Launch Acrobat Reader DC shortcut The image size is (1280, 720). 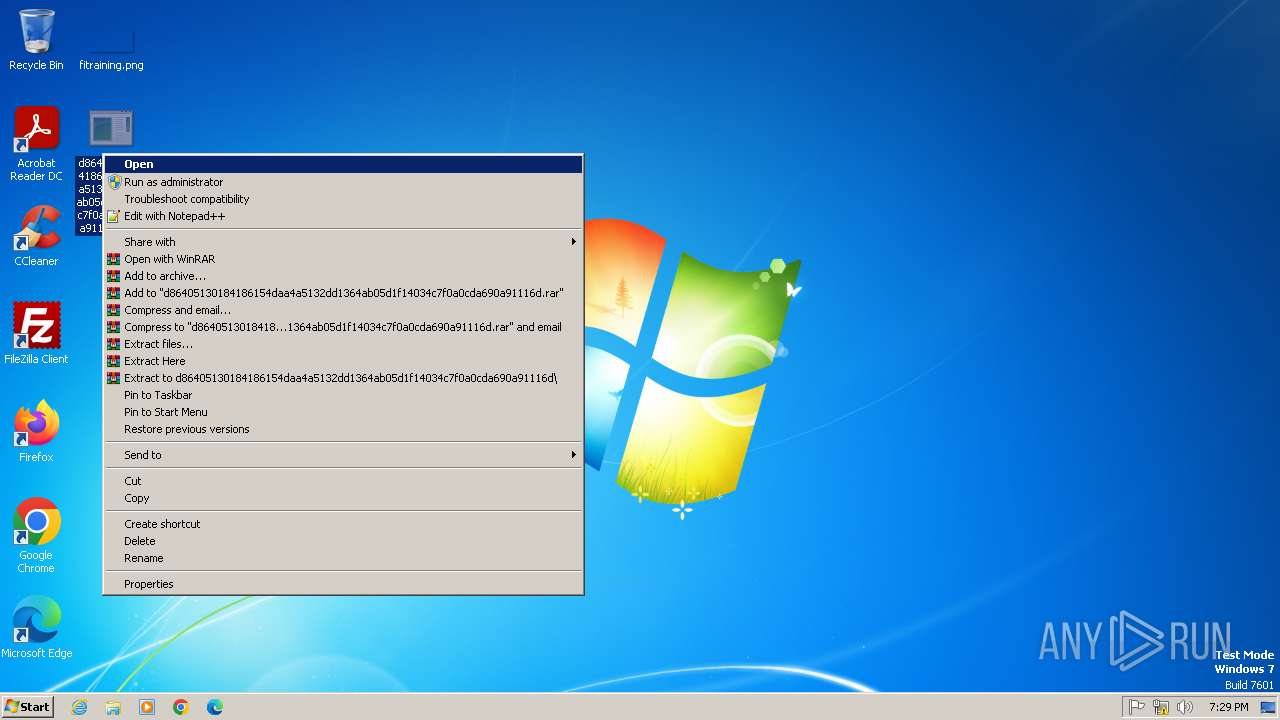coord(36,144)
